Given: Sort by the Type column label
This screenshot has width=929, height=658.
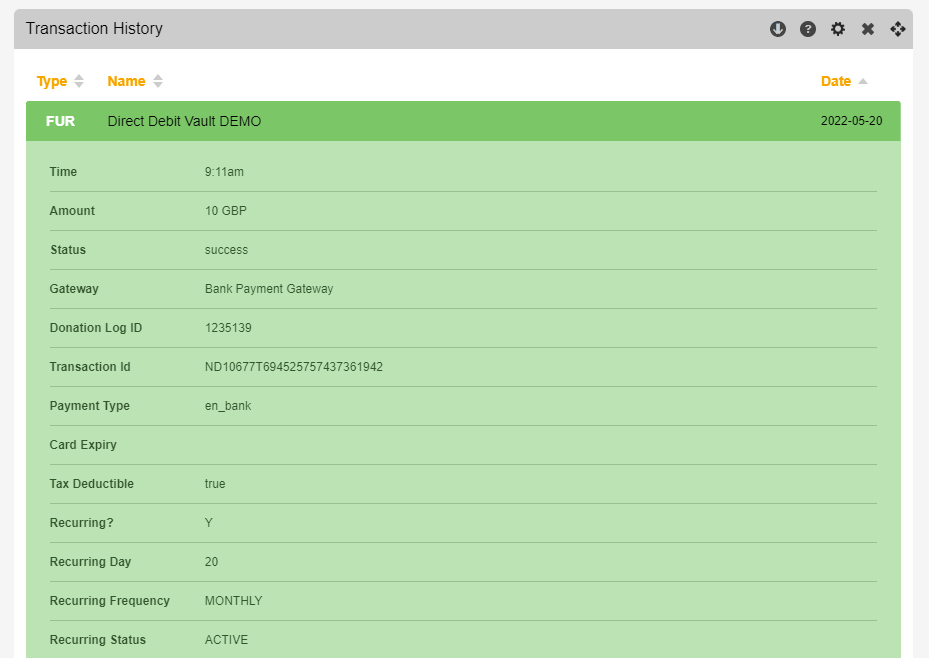Looking at the screenshot, I should click(52, 81).
